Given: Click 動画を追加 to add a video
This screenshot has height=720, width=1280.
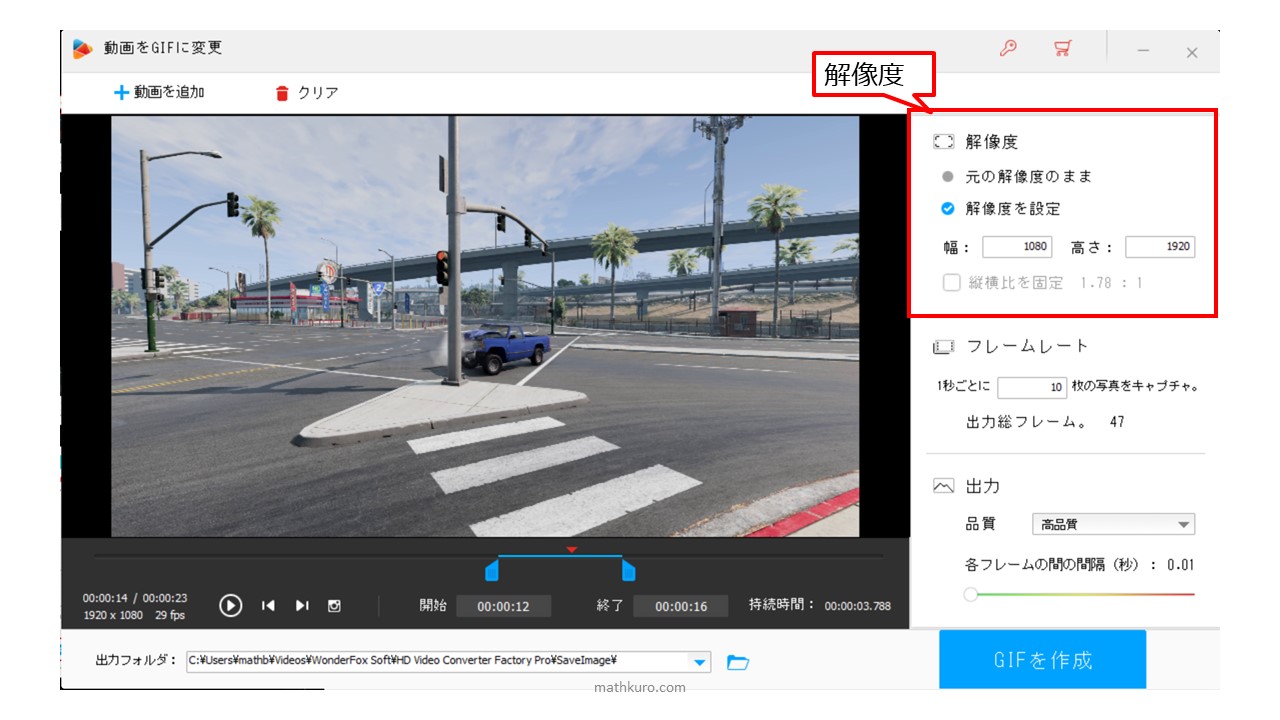Looking at the screenshot, I should 159,92.
